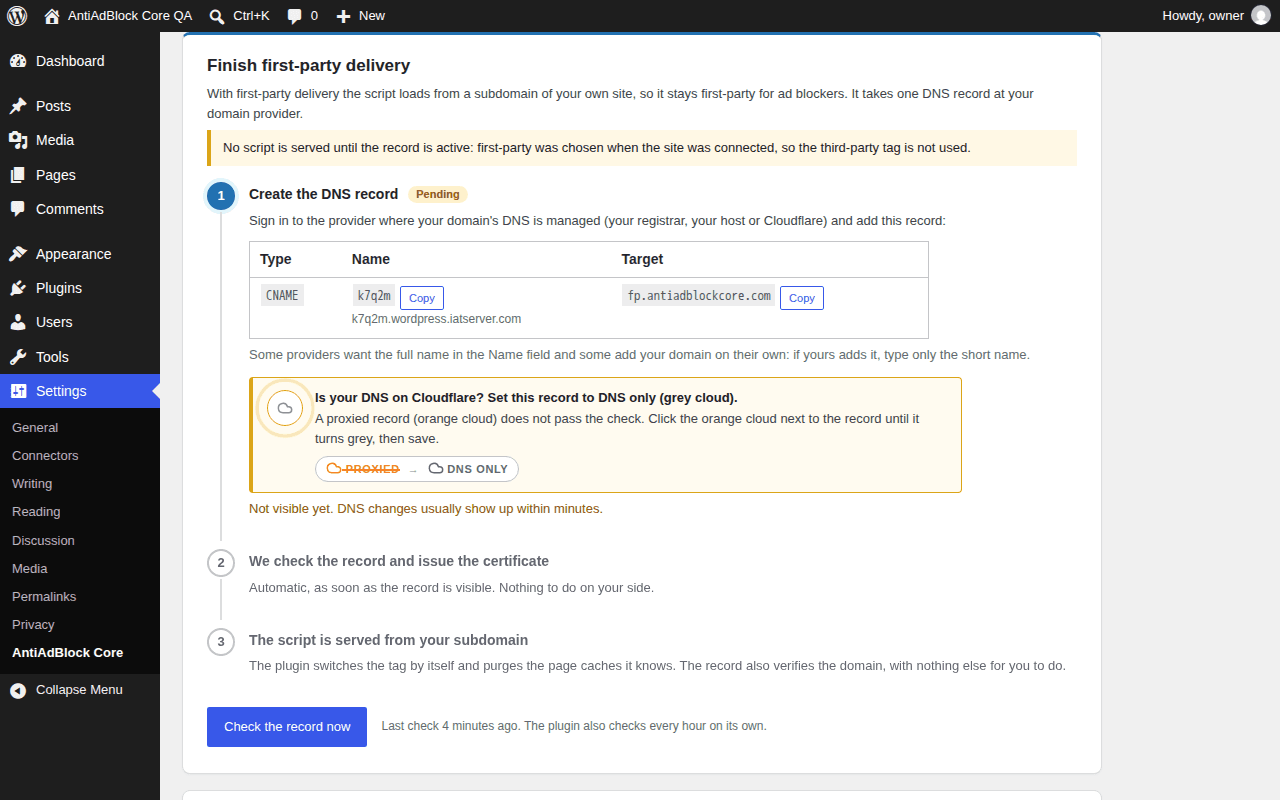The image size is (1280, 800).
Task: Open the Users menu
Action: point(80,322)
